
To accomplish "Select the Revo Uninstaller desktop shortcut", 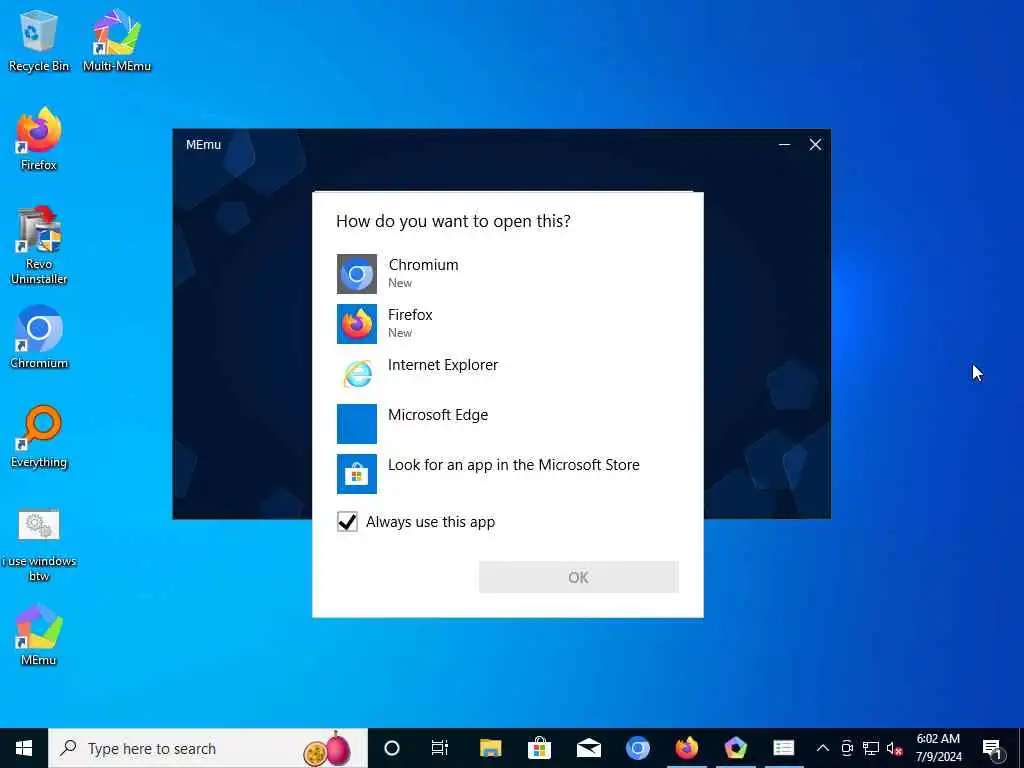I will click(x=39, y=246).
